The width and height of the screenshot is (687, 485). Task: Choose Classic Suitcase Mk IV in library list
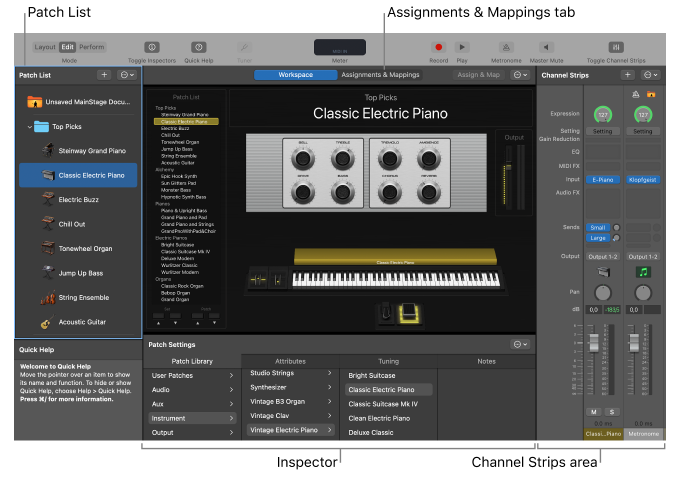point(388,404)
